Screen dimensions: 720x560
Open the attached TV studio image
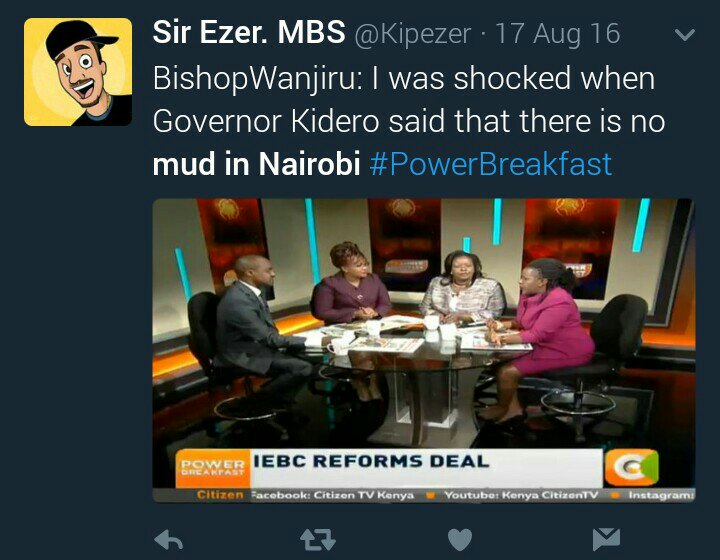click(x=423, y=350)
